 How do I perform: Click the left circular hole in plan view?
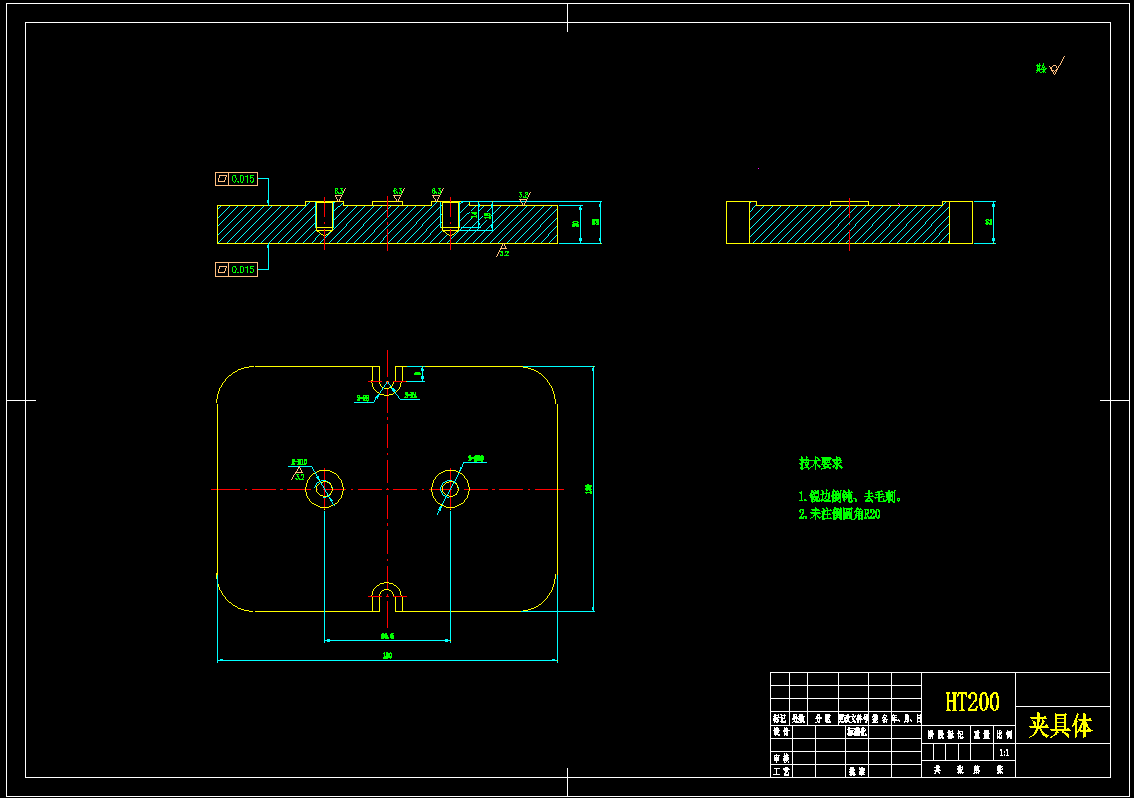click(325, 489)
